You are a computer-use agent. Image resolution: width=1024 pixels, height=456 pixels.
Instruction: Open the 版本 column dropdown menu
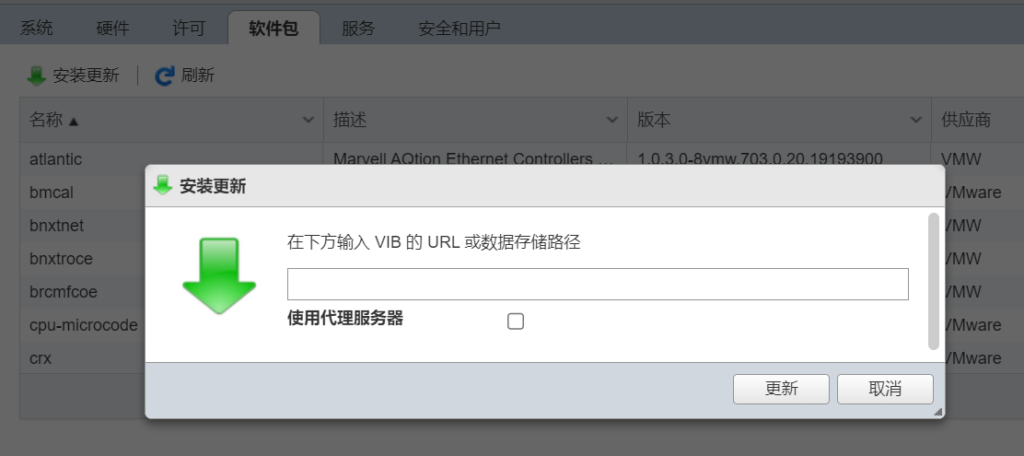click(916, 120)
